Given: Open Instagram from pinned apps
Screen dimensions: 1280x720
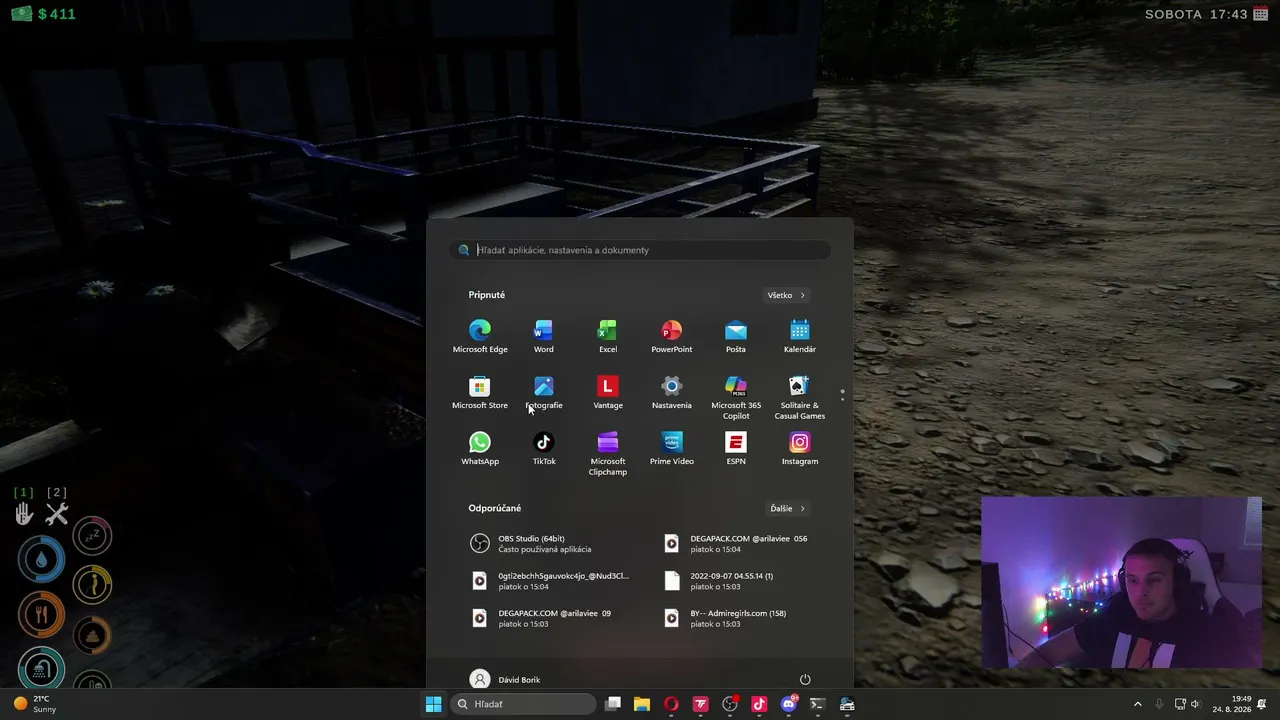Looking at the screenshot, I should click(x=800, y=448).
